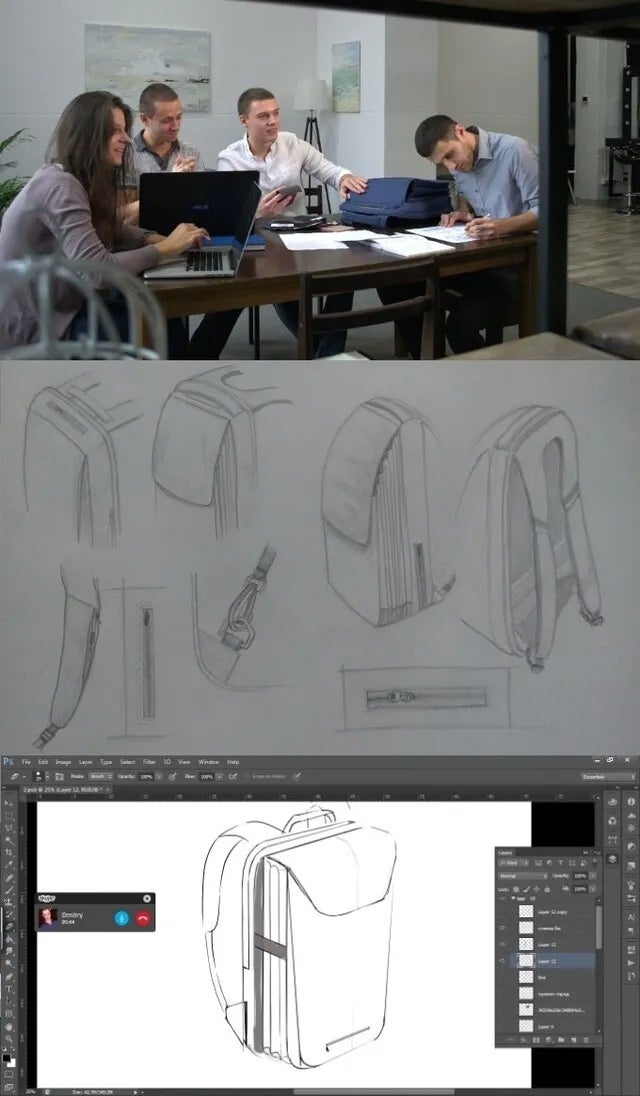Click the foreground color swatch
Image resolution: width=640 pixels, height=1096 pixels.
pyautogui.click(x=6, y=1057)
